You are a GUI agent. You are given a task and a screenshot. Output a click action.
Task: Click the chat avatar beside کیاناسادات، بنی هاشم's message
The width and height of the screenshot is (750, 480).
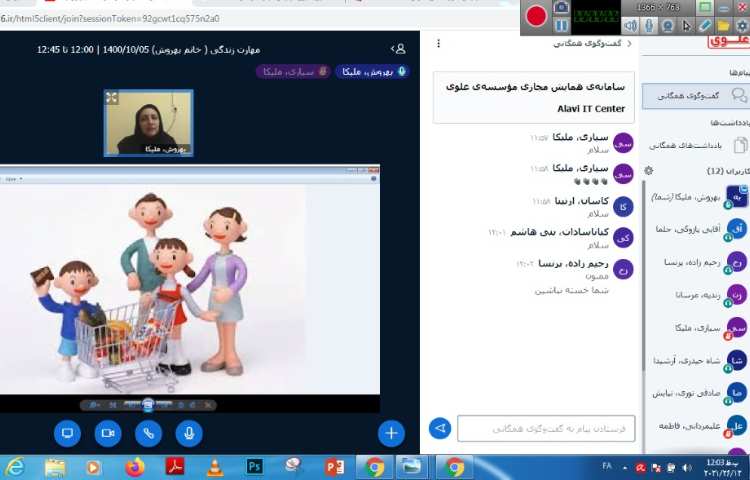click(623, 238)
